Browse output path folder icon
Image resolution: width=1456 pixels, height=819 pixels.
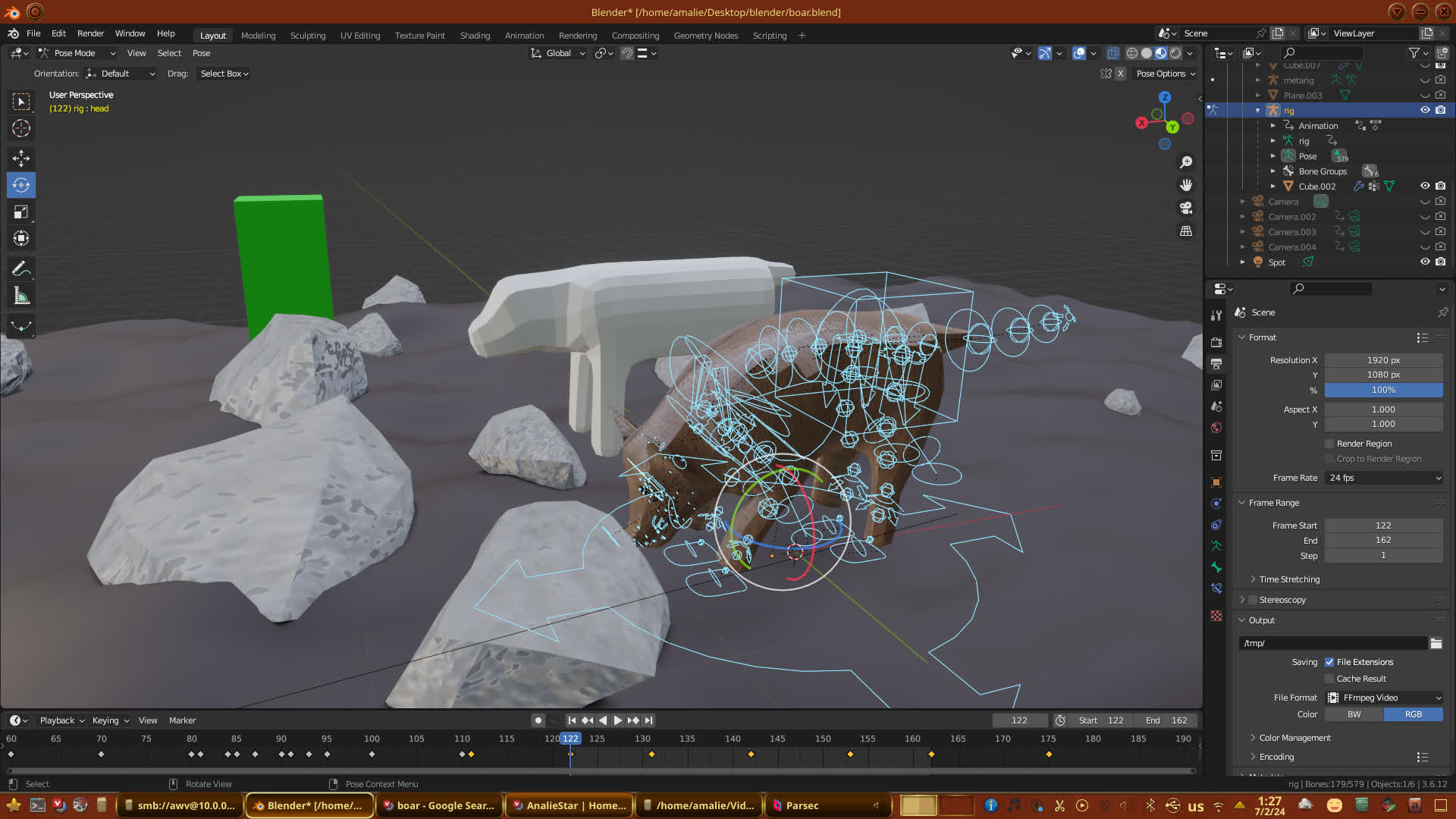1436,643
